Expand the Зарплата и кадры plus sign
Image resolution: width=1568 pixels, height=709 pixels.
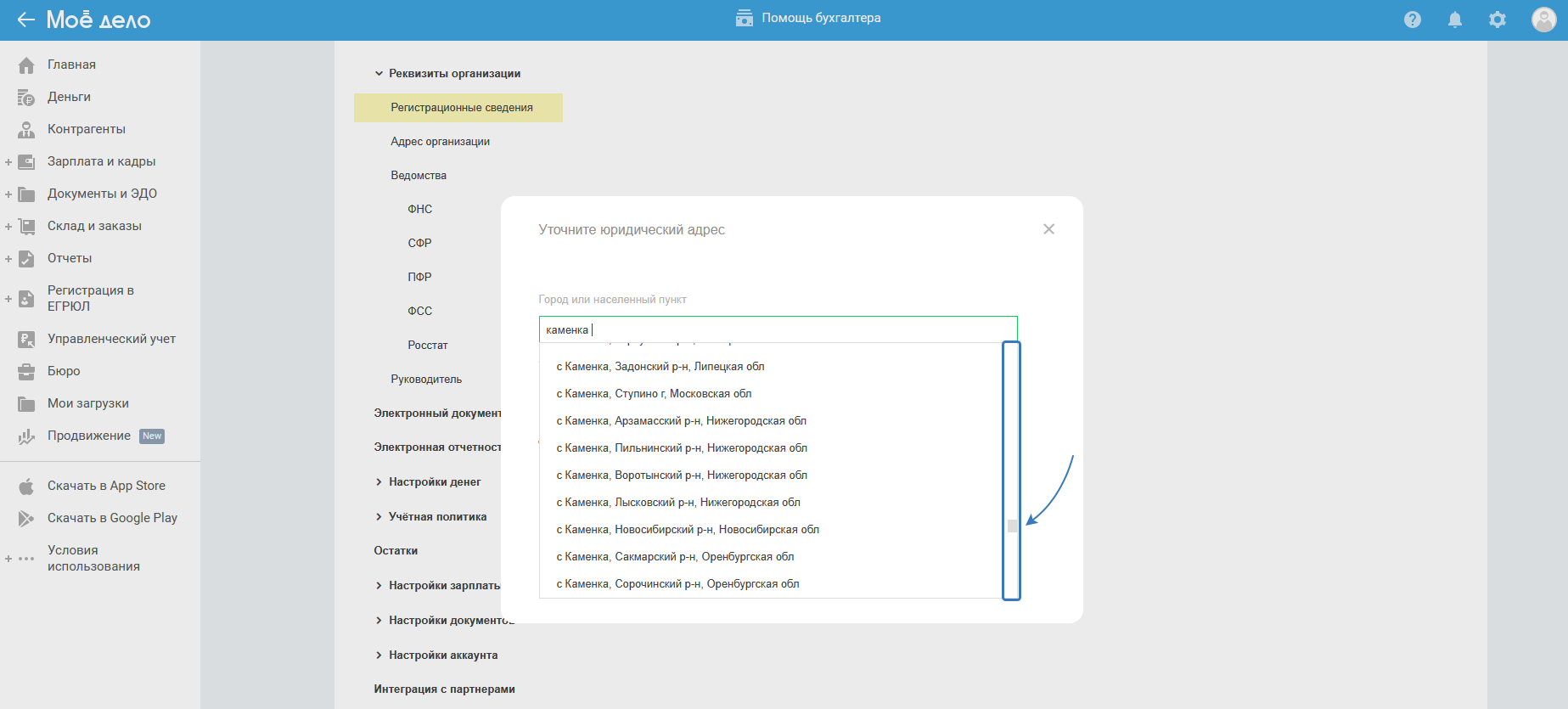(8, 162)
